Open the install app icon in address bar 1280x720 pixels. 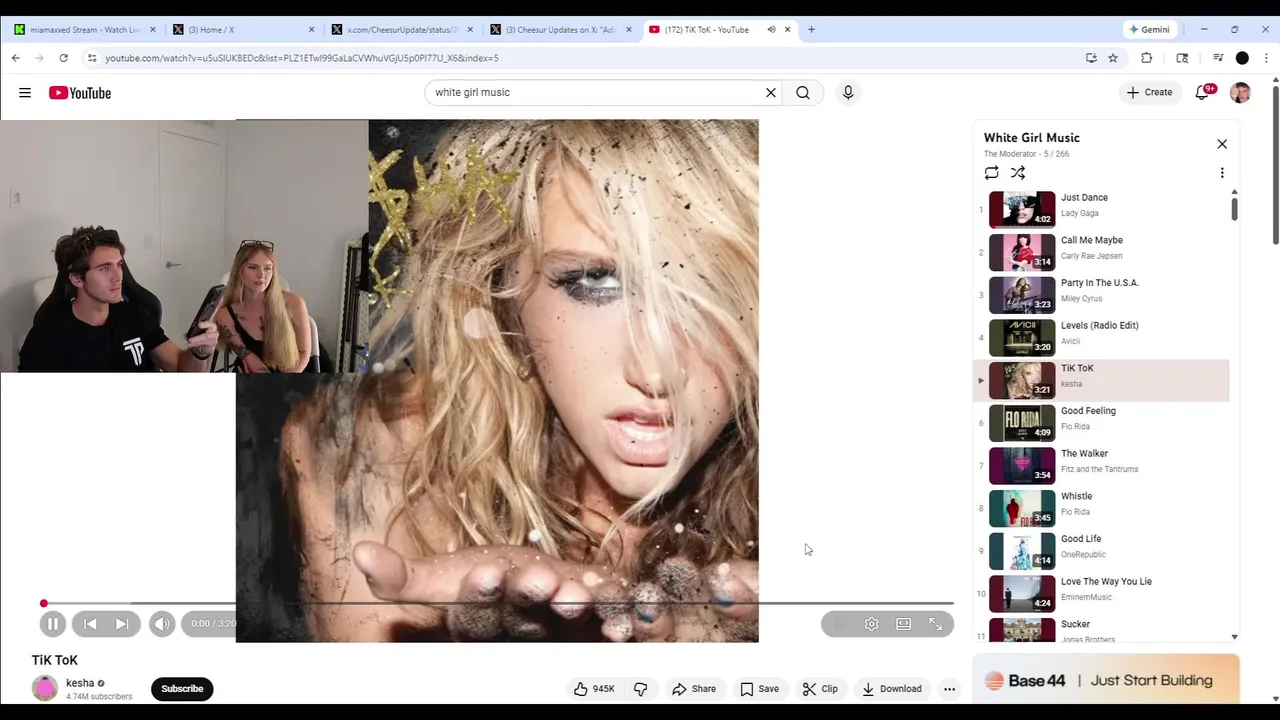(1091, 58)
